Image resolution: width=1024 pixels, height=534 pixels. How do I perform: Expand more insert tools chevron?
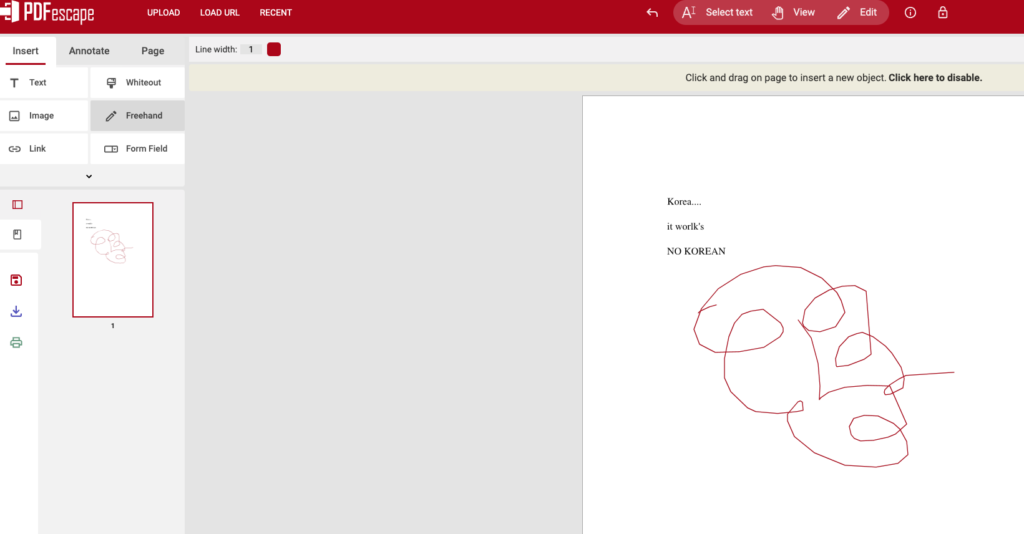coord(89,176)
